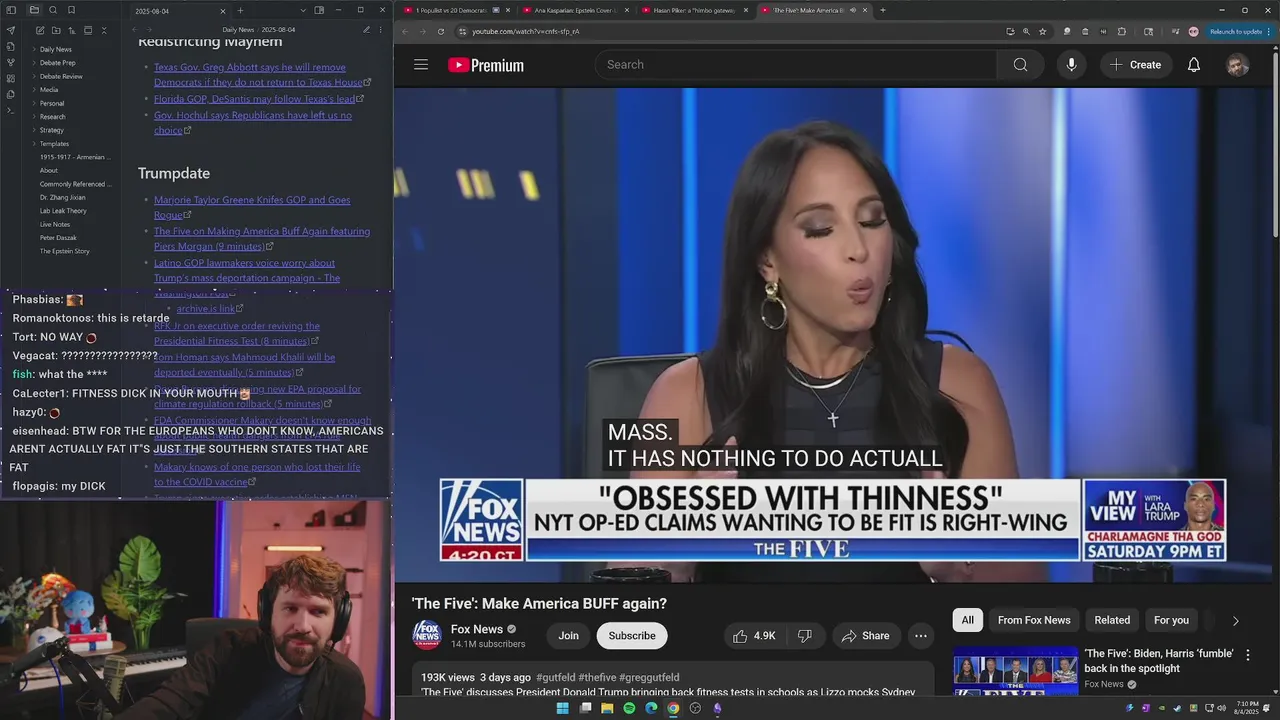Join the Fox News channel
The width and height of the screenshot is (1280, 720).
pyautogui.click(x=568, y=636)
